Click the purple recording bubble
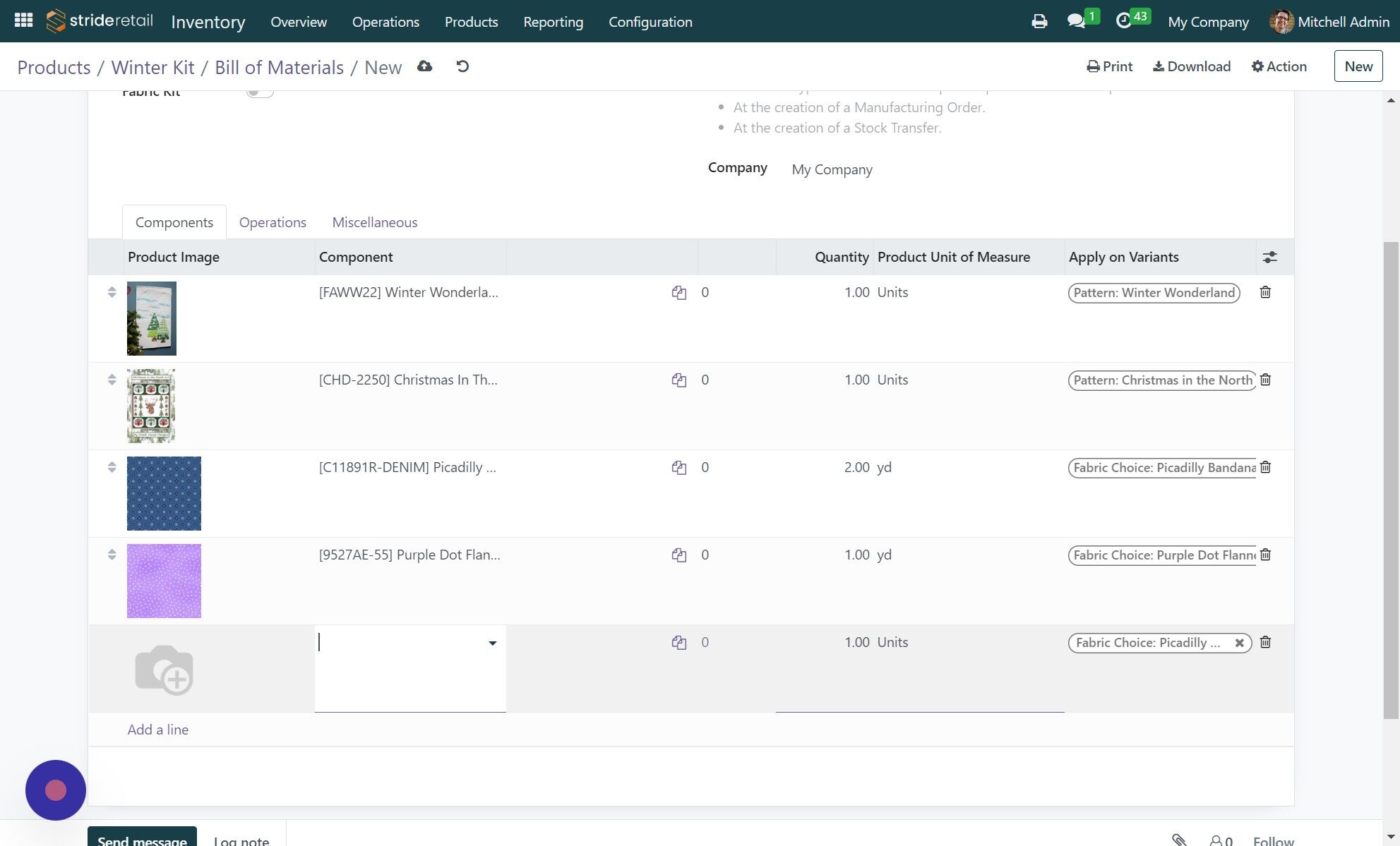 56,790
